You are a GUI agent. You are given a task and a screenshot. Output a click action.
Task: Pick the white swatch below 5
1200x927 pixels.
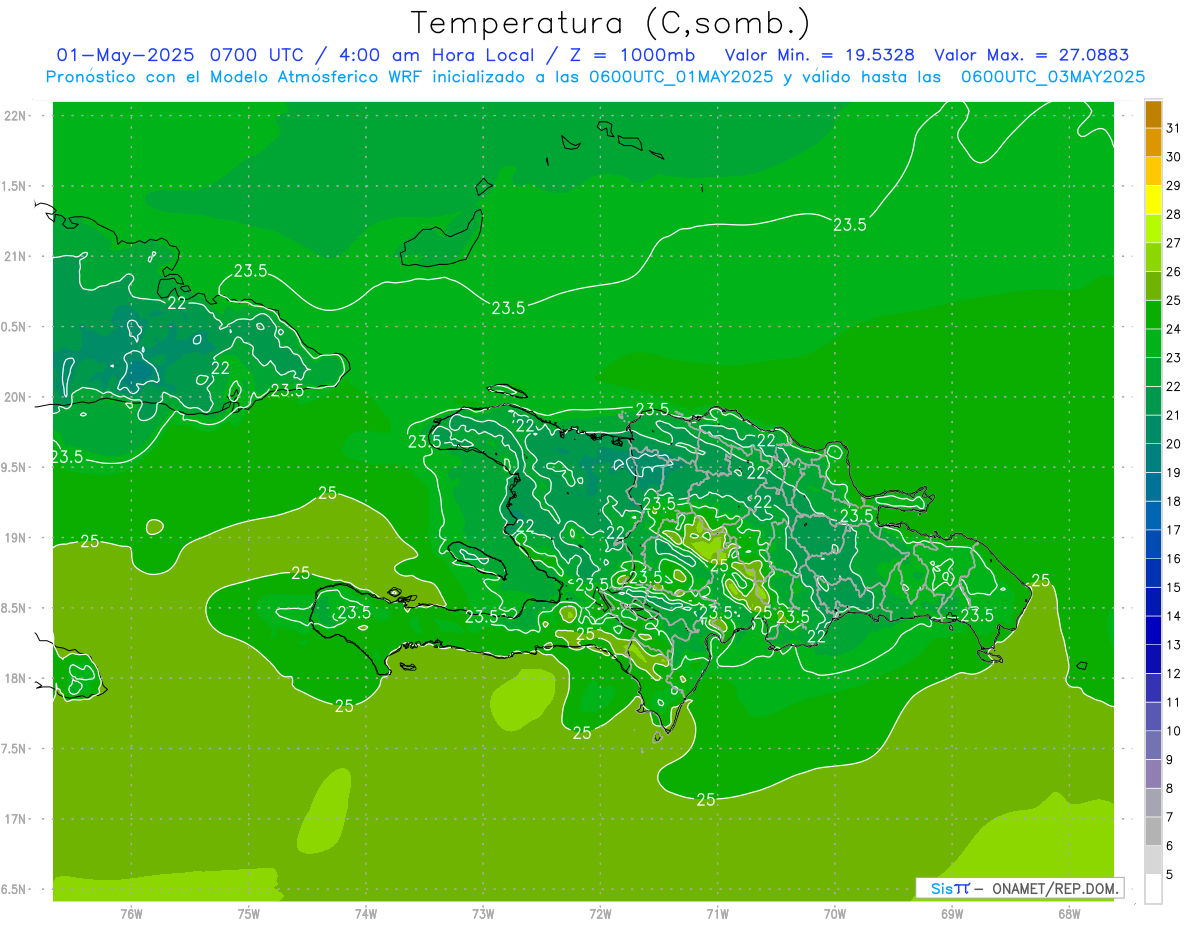point(1153,889)
